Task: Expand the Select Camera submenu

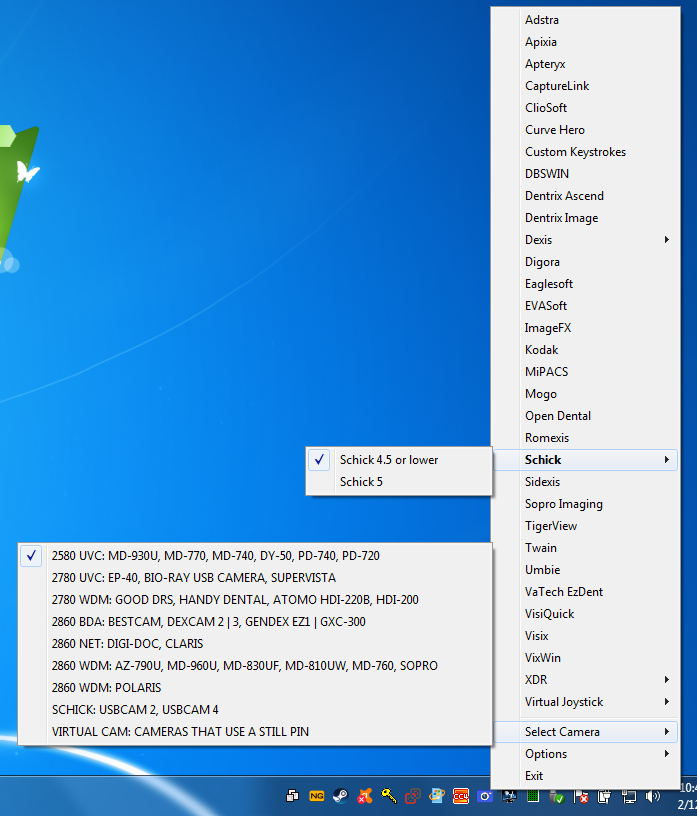Action: (x=586, y=732)
